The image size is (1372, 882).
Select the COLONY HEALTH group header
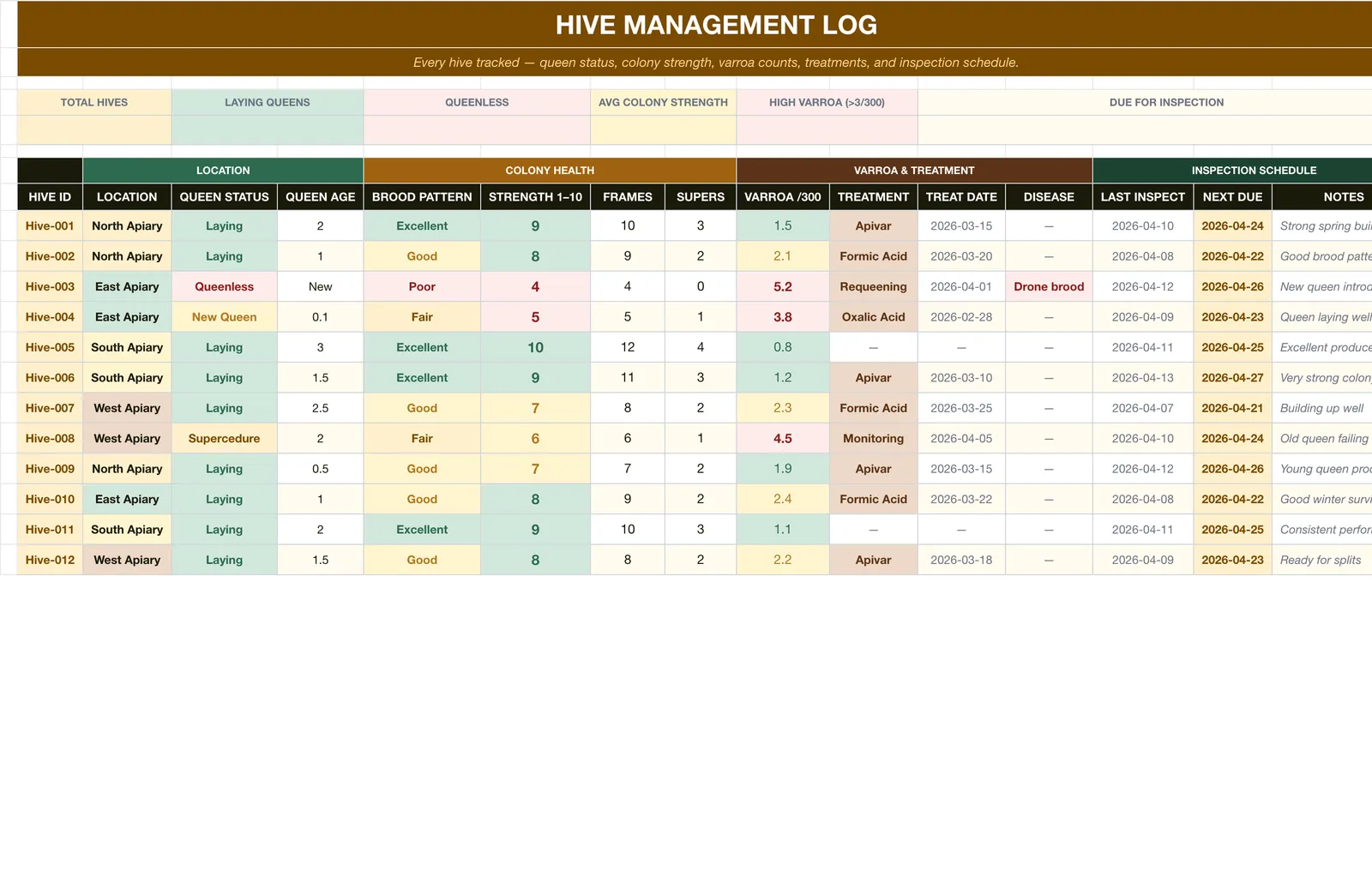(x=550, y=171)
